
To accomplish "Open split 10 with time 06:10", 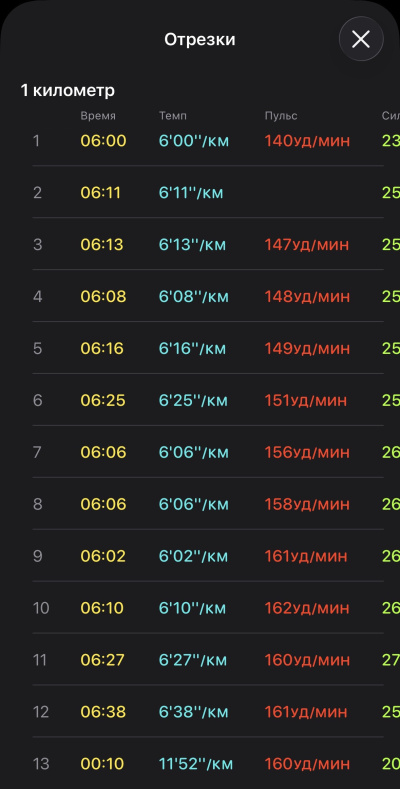I will [208, 608].
